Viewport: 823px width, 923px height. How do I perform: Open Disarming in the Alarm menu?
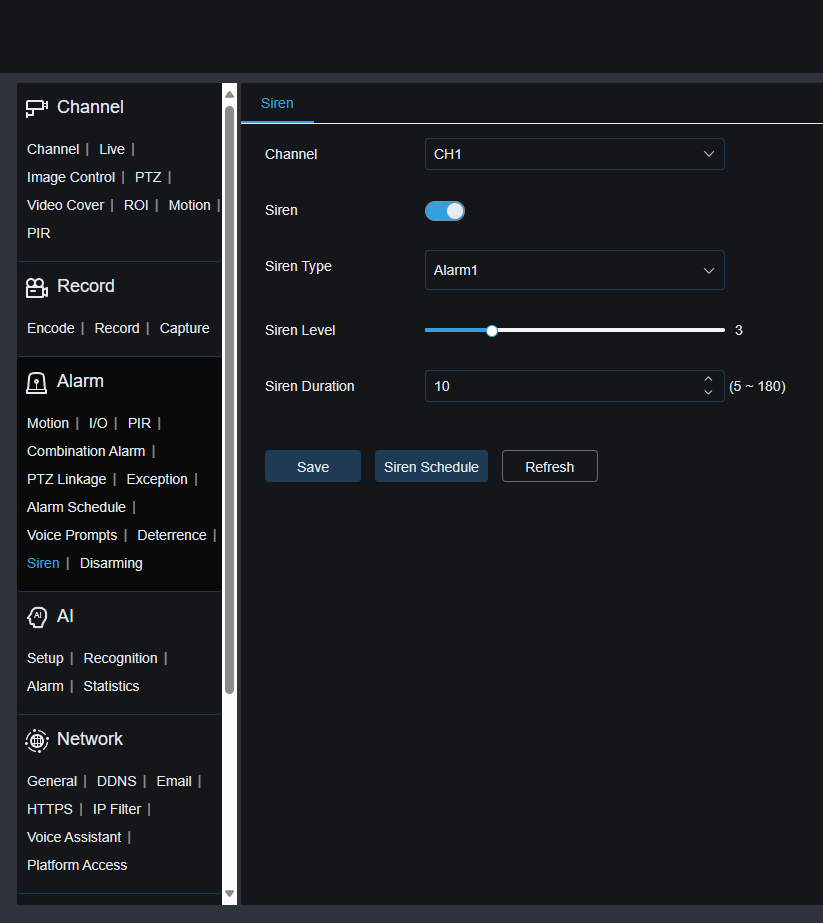click(x=111, y=563)
